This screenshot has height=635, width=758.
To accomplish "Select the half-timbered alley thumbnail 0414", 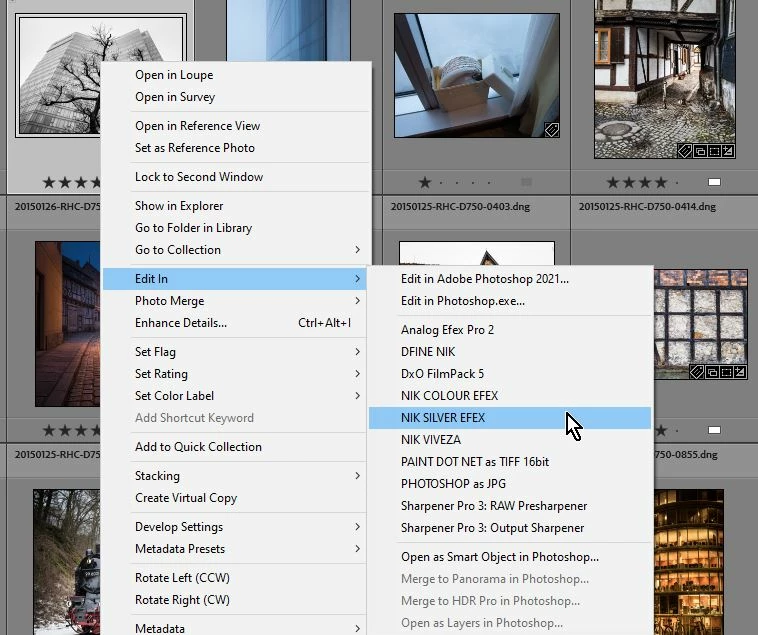I will (665, 79).
